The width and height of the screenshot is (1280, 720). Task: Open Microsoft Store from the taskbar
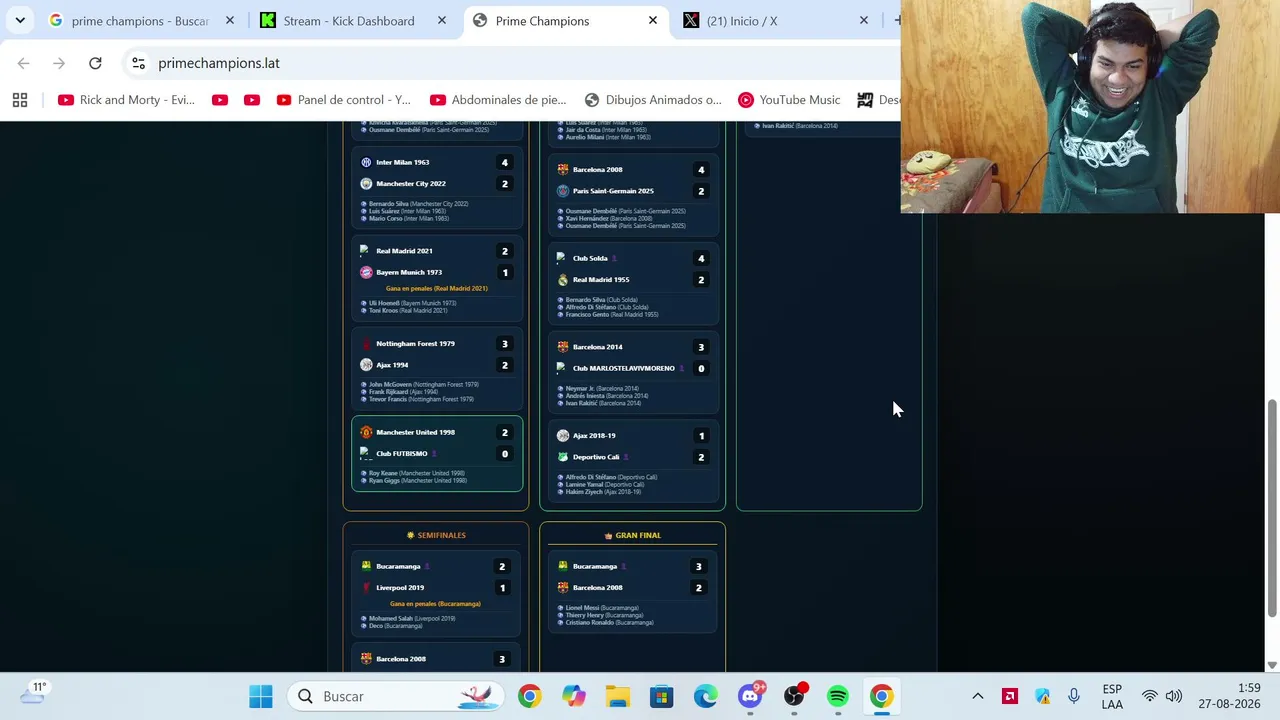click(x=661, y=696)
